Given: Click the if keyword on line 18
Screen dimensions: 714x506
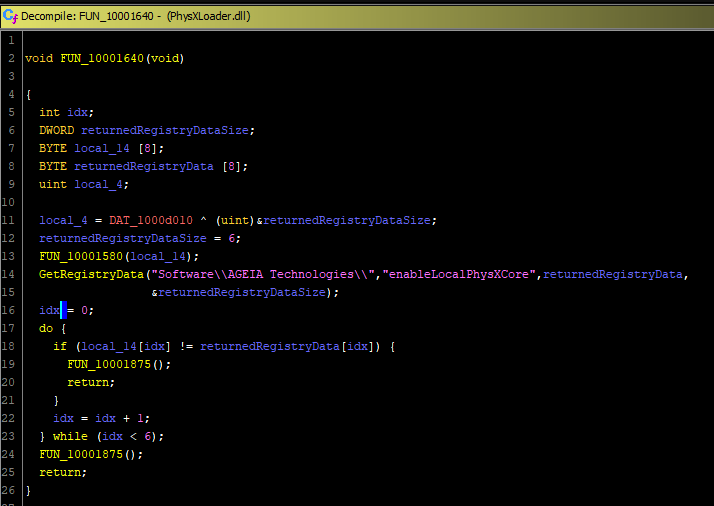Looking at the screenshot, I should point(59,346).
